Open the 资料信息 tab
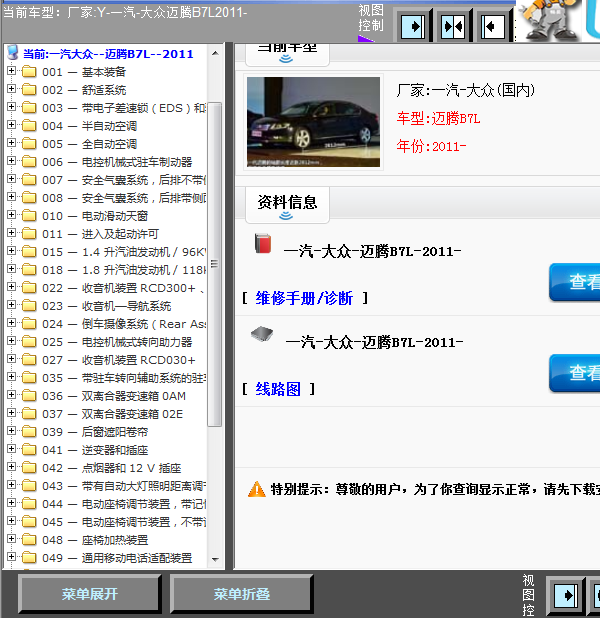The image size is (600, 618). [287, 205]
